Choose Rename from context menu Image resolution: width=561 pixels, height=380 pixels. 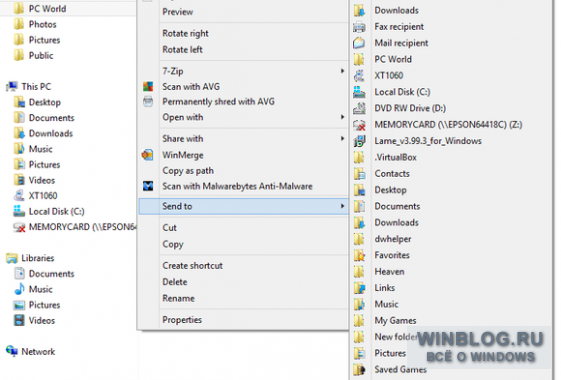click(x=179, y=298)
